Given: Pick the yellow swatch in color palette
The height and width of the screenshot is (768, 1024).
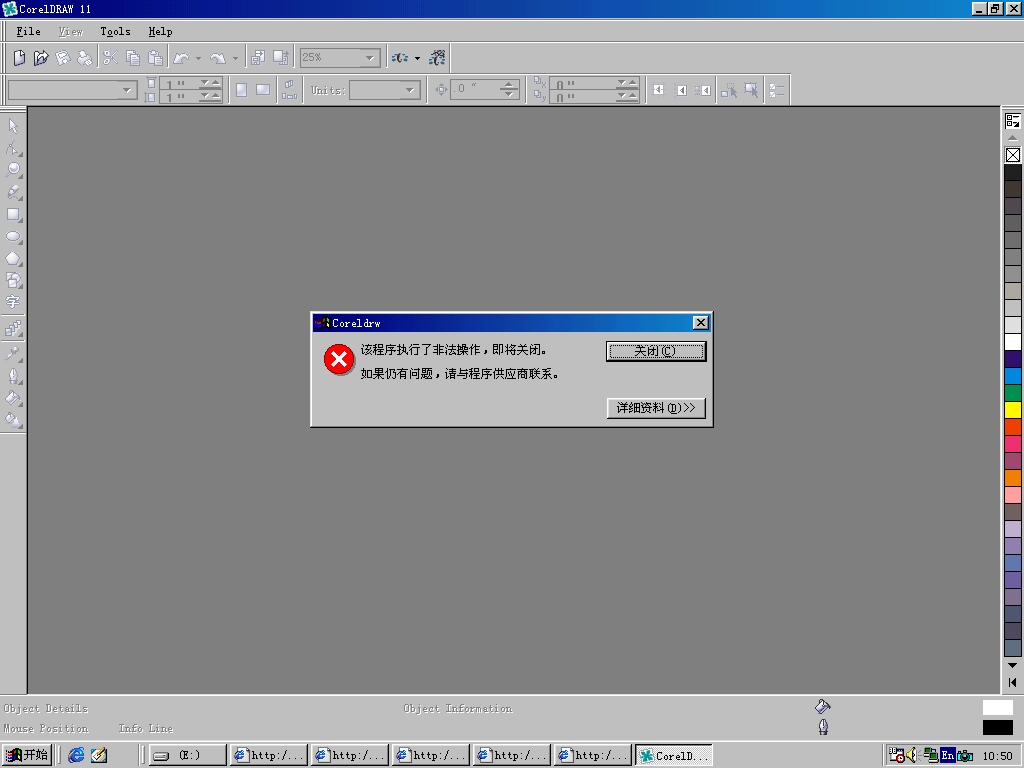Looking at the screenshot, I should tap(1012, 410).
